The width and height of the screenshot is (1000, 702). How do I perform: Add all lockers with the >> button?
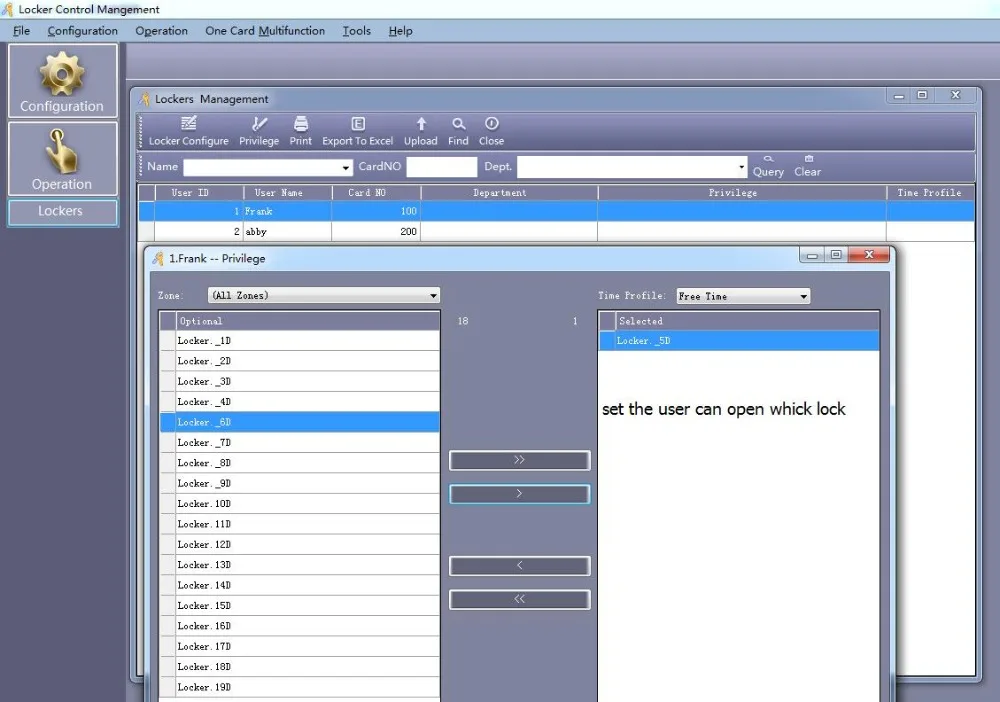pyautogui.click(x=519, y=460)
